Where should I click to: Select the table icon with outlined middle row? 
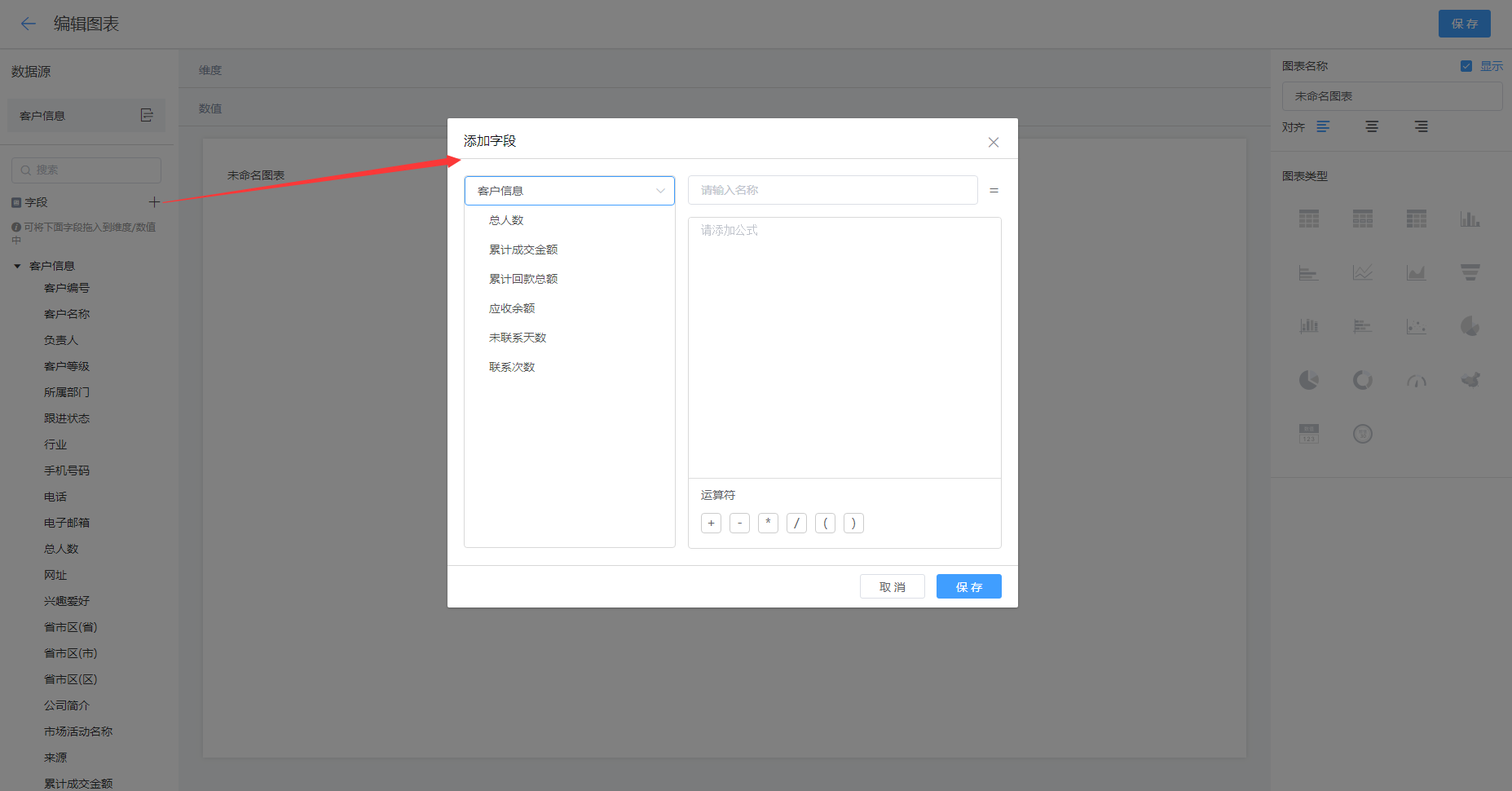click(1363, 219)
